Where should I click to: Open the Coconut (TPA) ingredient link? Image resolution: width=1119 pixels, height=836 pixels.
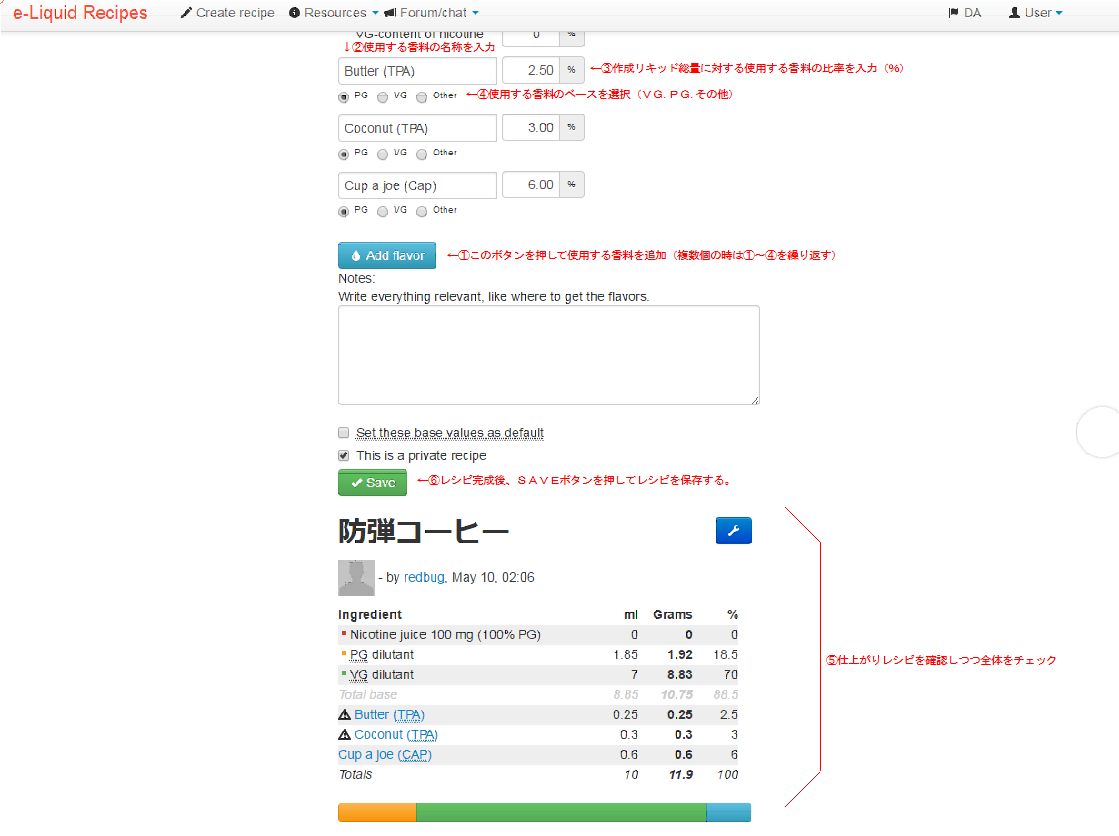coord(396,735)
